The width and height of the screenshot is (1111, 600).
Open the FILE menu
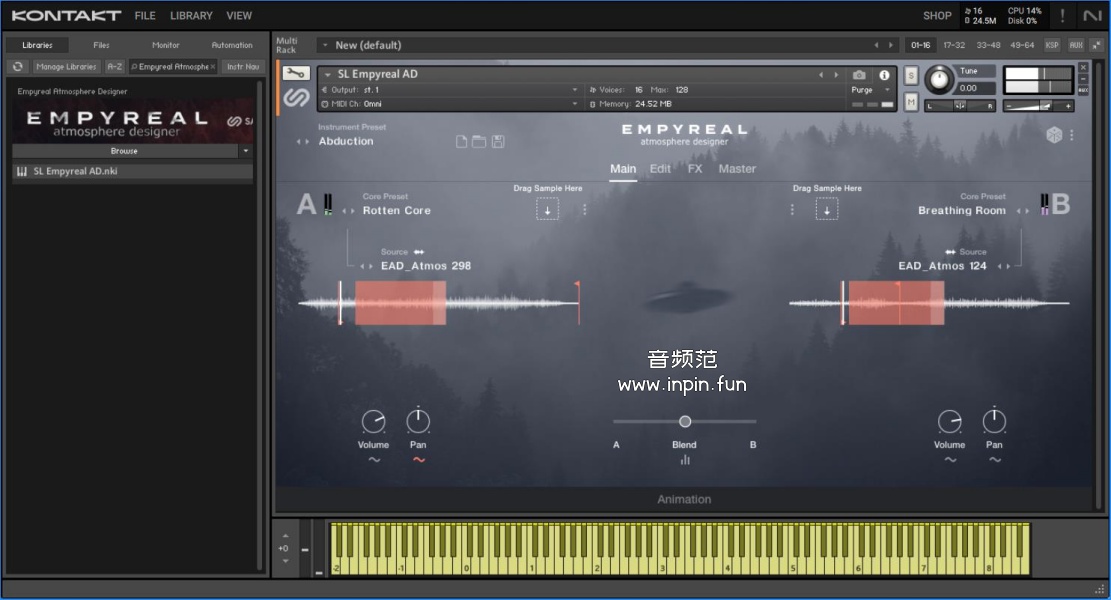[x=145, y=16]
